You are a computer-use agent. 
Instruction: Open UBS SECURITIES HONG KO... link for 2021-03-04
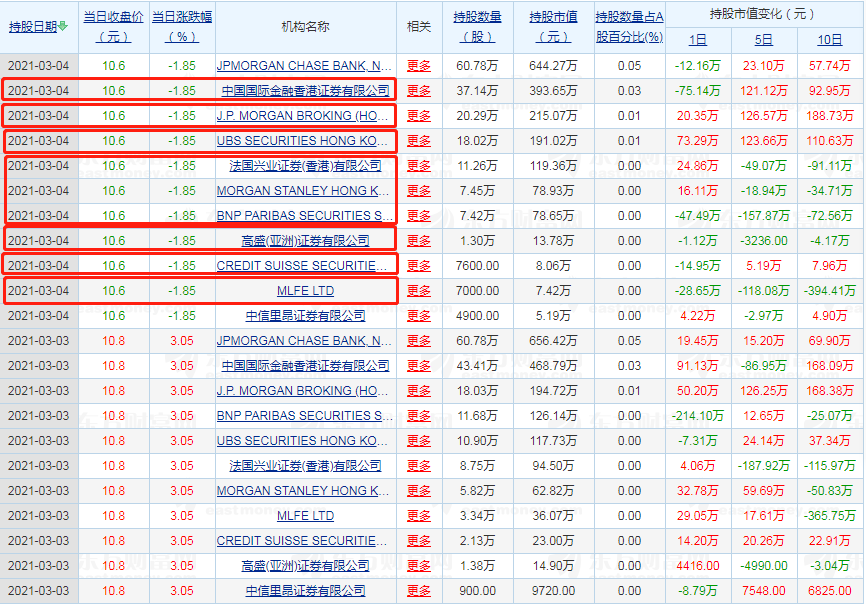click(302, 141)
